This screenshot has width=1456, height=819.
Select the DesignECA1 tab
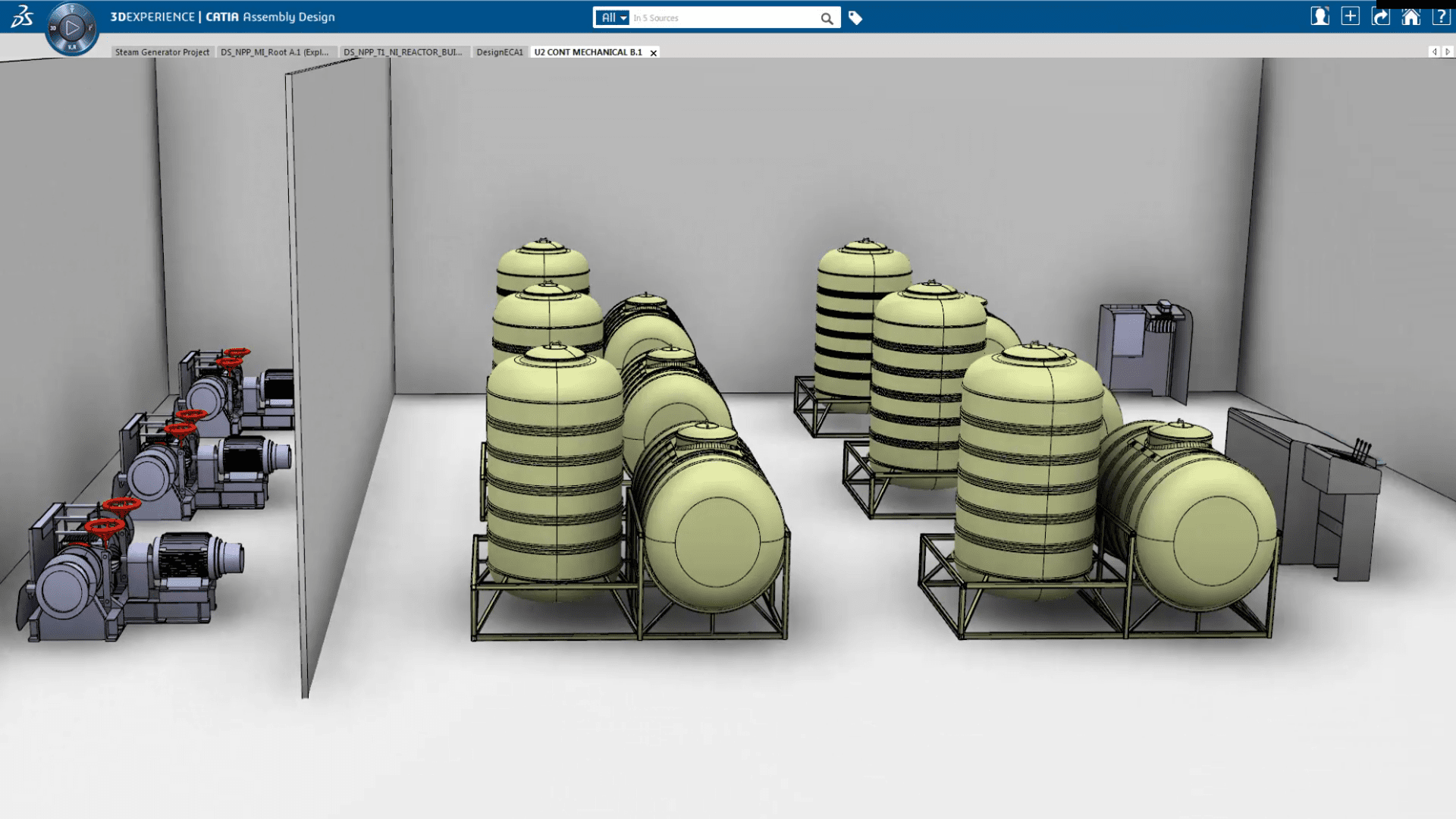500,52
